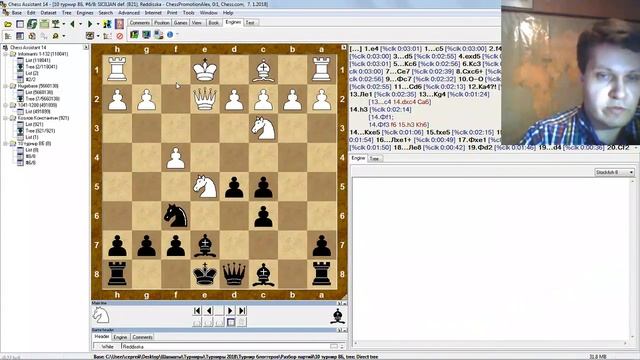Open the Advanced menu
Viewport: 640px width, 360px height.
point(129,13)
